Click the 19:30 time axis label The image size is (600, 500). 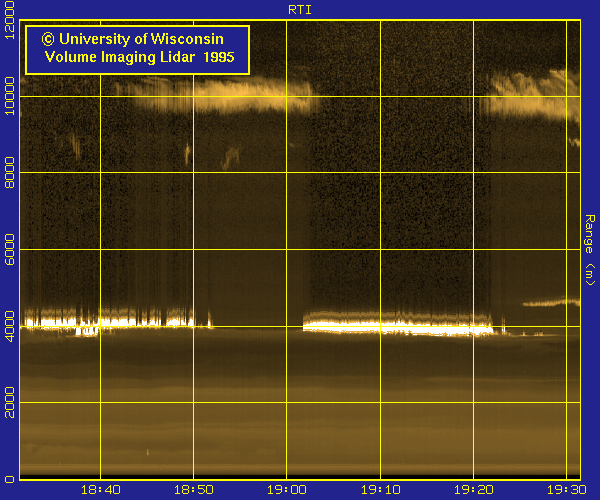[x=566, y=490]
